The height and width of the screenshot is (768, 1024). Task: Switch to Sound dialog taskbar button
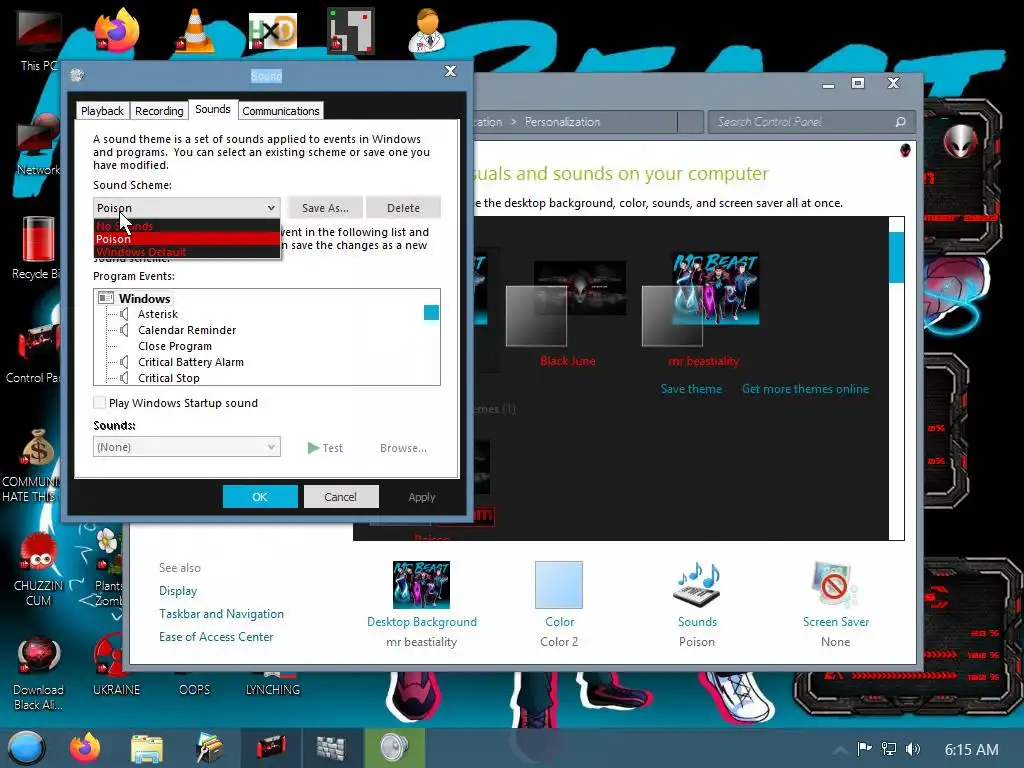(394, 748)
